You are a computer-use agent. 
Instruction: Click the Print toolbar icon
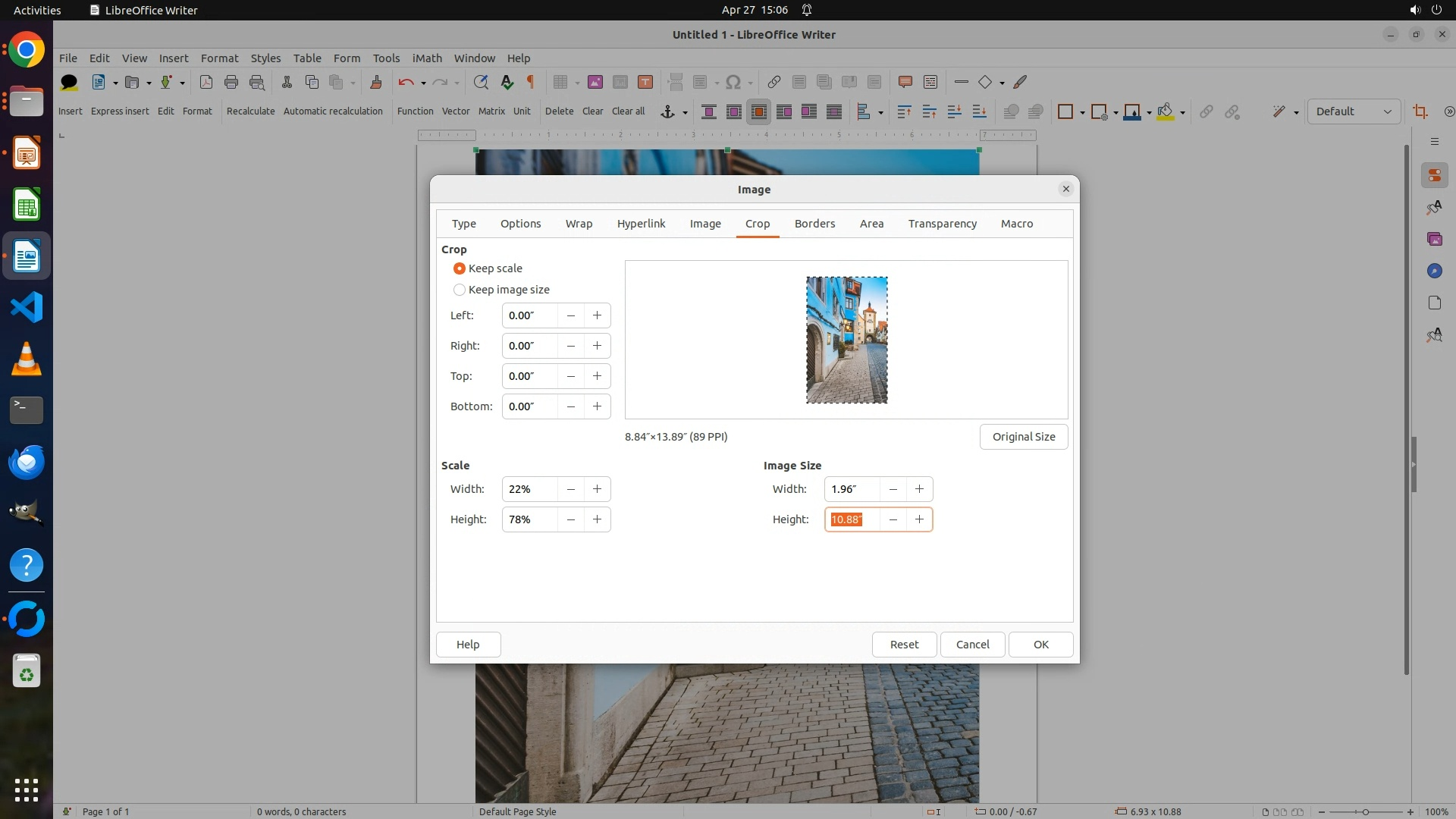[231, 82]
